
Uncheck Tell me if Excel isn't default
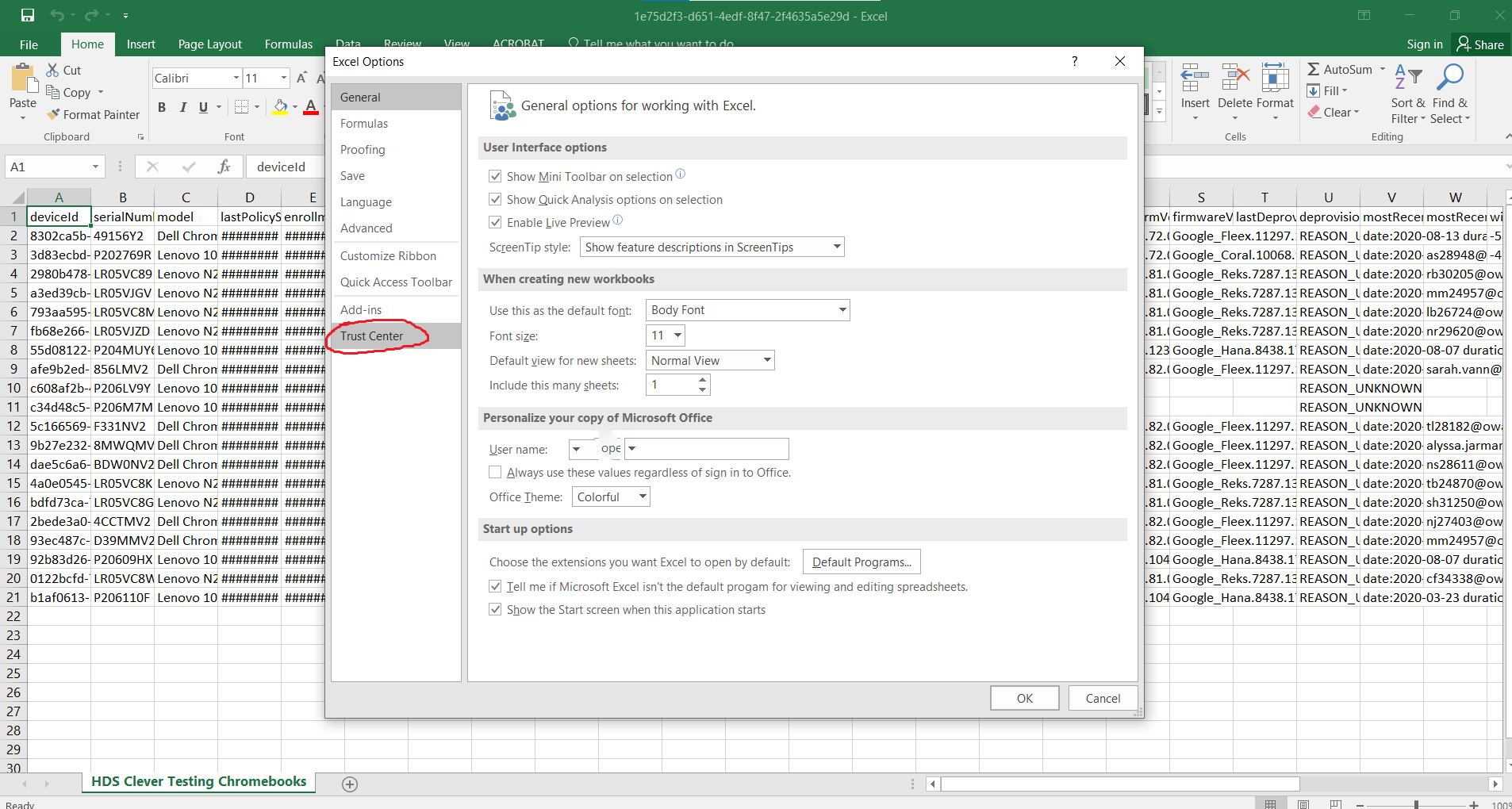point(495,586)
